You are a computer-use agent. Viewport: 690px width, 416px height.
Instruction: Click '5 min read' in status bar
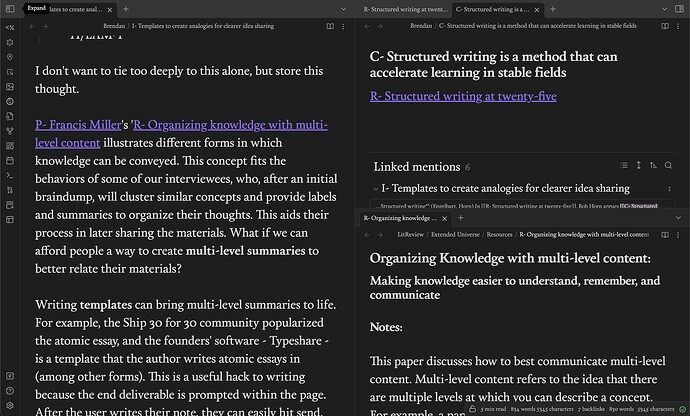pyautogui.click(x=493, y=409)
